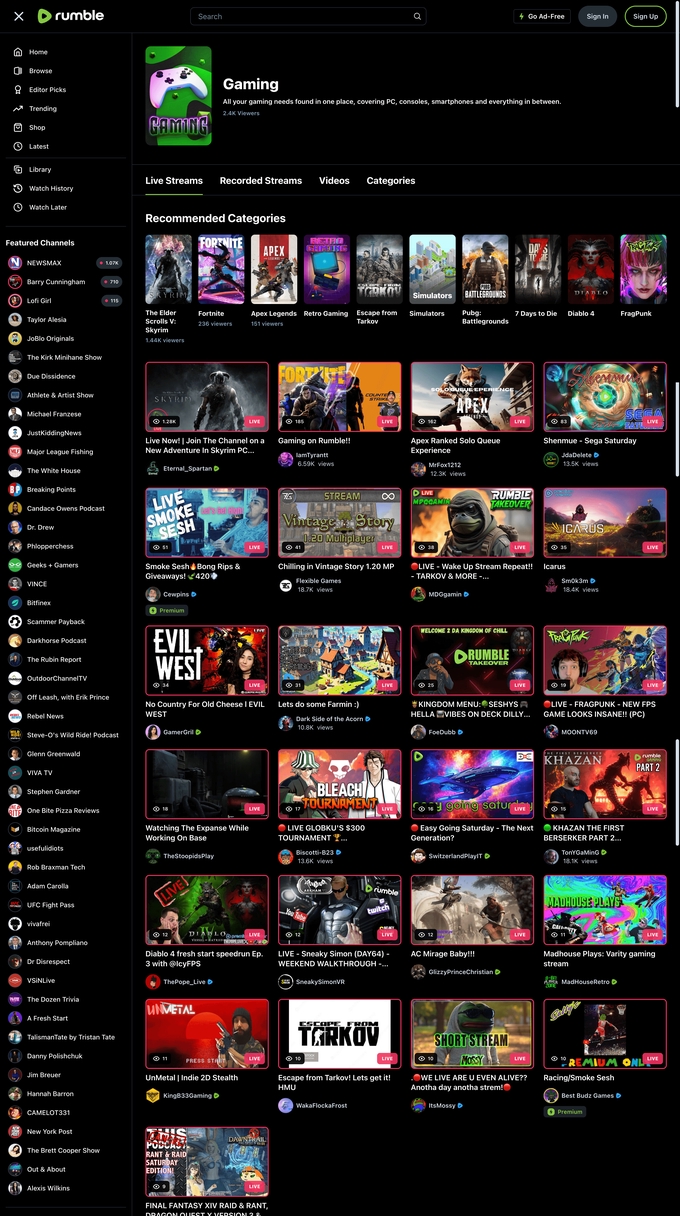The height and width of the screenshot is (1216, 680).
Task: Click the Sign Up button
Action: [x=646, y=16]
